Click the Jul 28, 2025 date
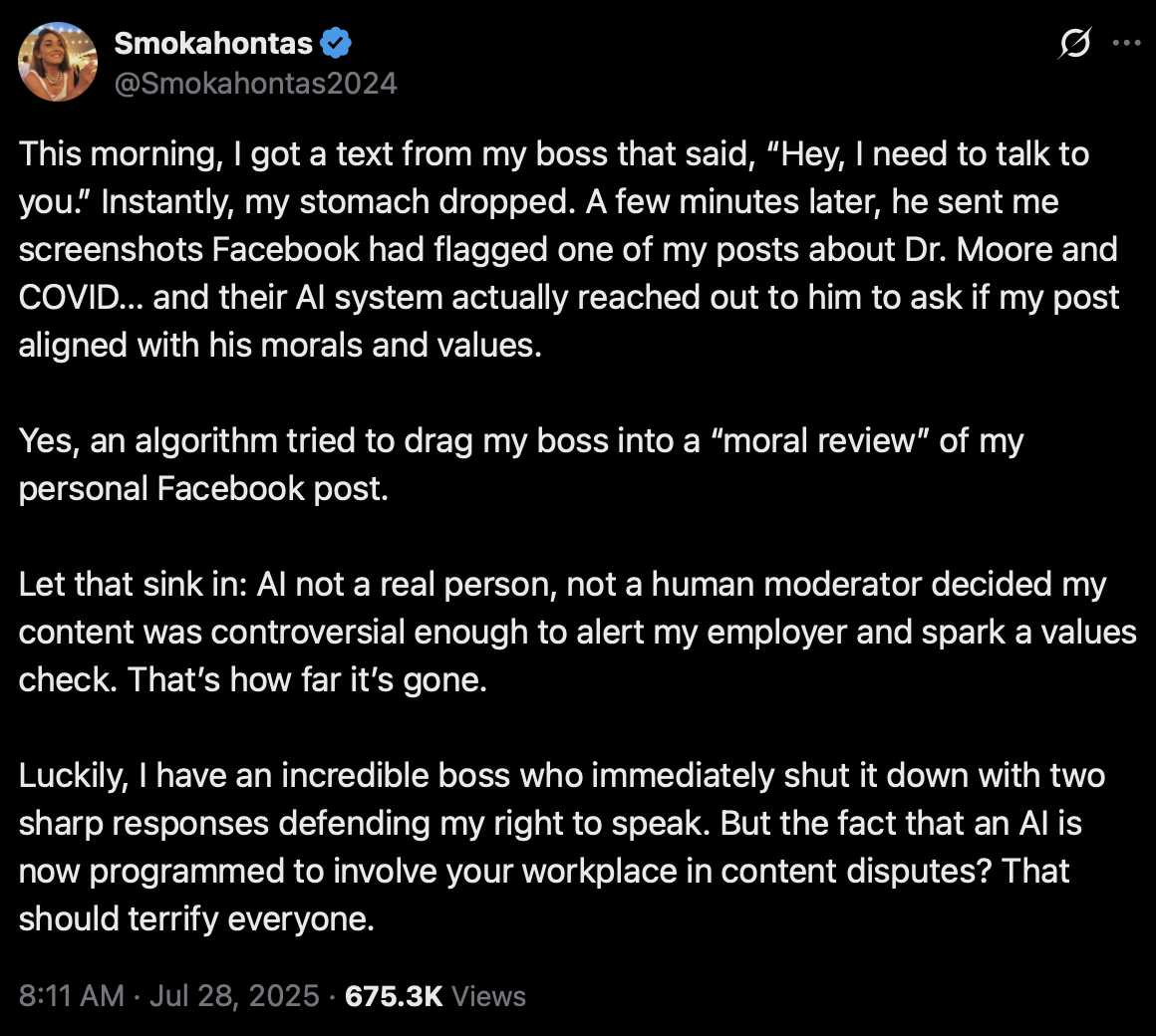This screenshot has height=1036, width=1156. click(234, 995)
